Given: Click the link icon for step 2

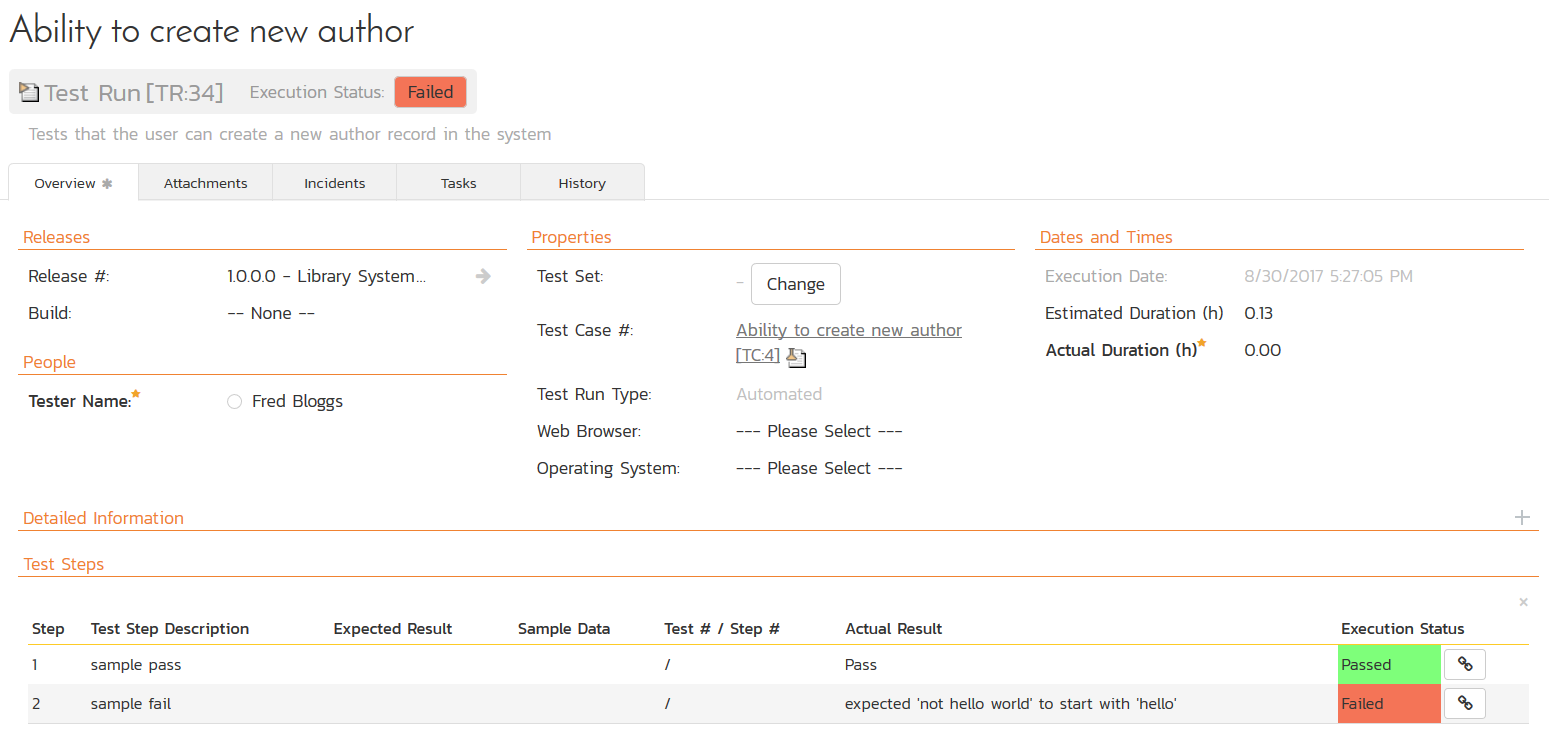Looking at the screenshot, I should pos(1464,703).
